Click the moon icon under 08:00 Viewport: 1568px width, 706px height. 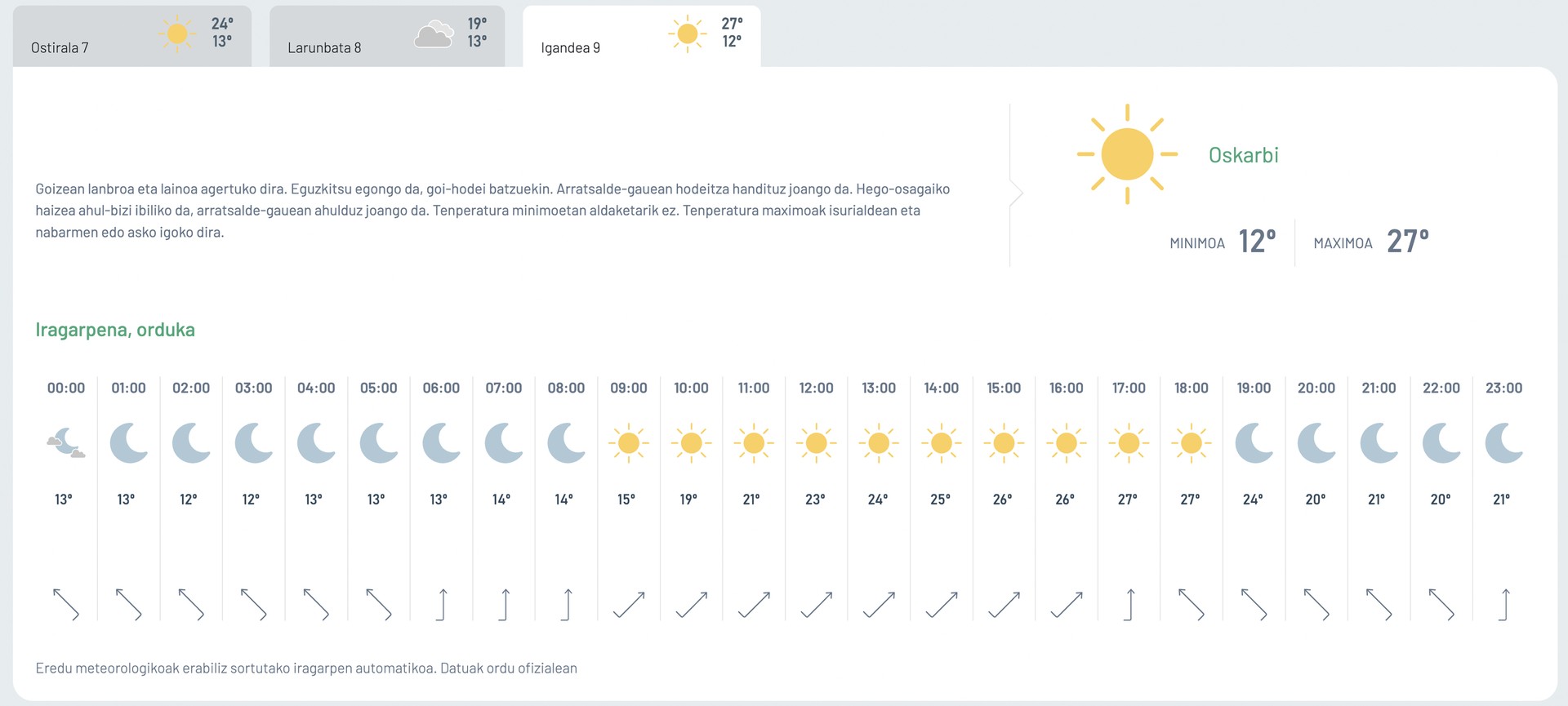(567, 443)
